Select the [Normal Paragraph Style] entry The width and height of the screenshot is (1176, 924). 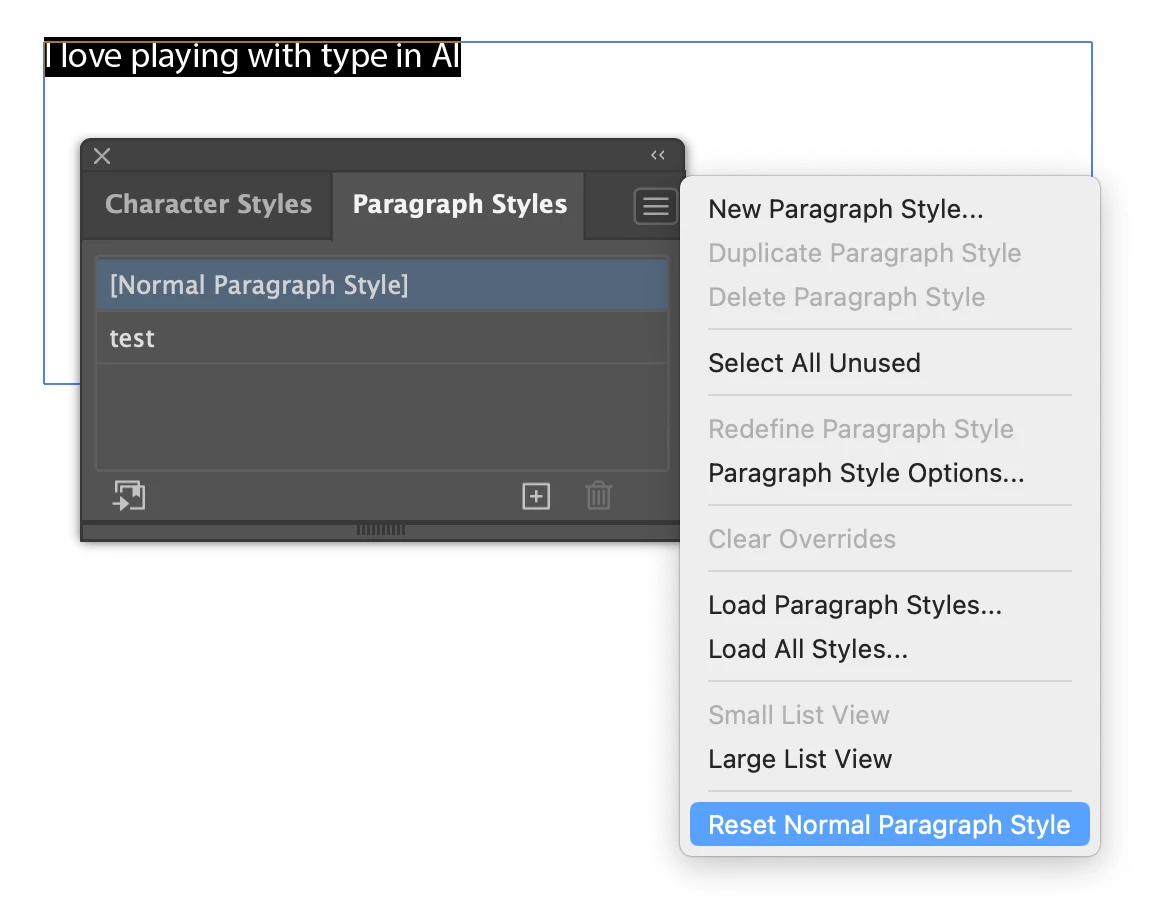381,285
